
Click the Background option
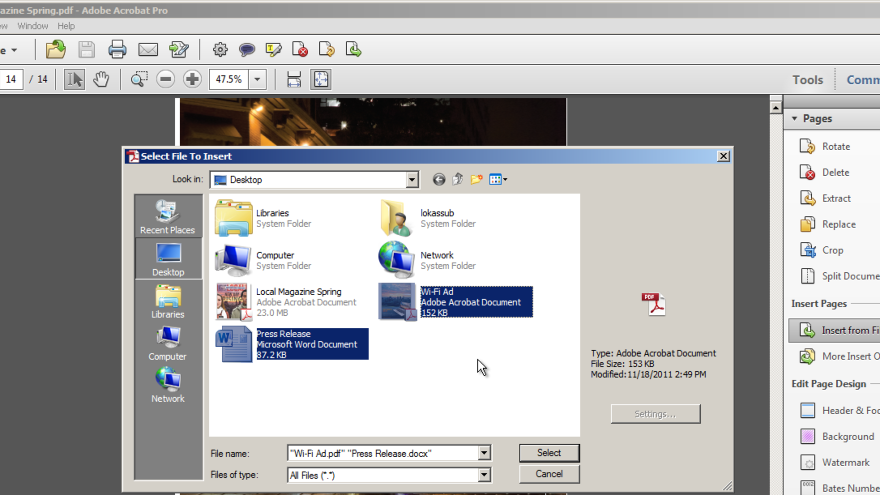click(837, 436)
